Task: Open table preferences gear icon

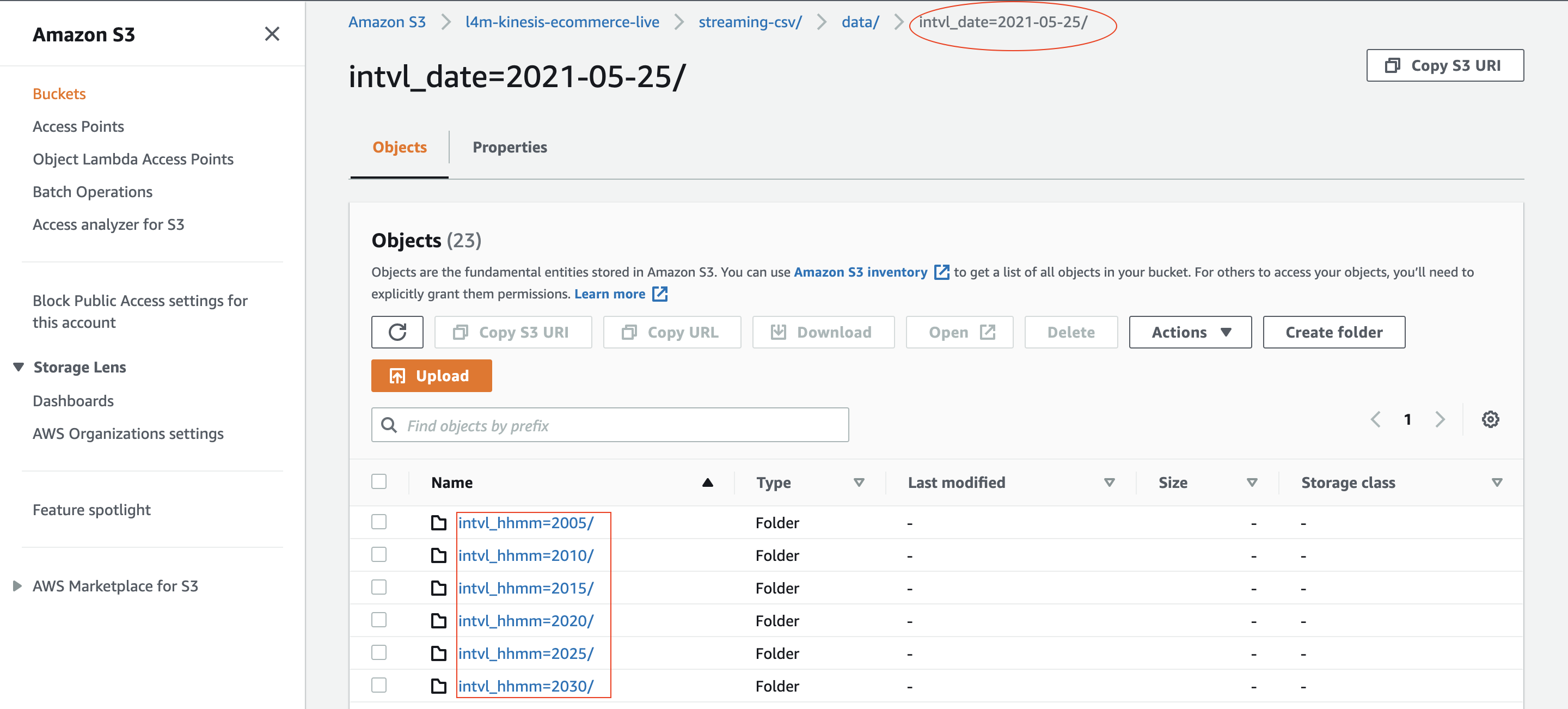Action: pyautogui.click(x=1490, y=419)
